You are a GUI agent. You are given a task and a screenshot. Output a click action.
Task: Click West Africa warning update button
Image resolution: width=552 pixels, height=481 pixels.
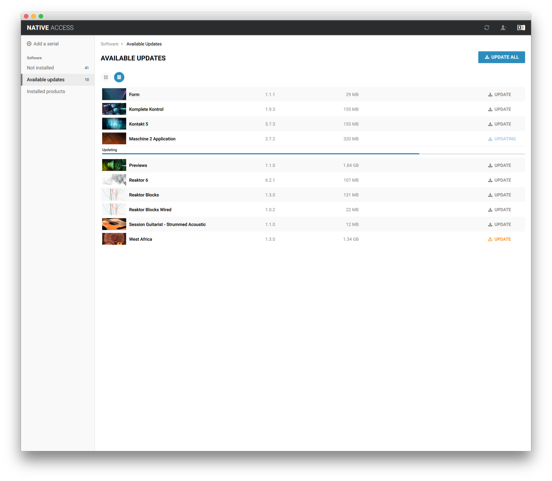499,239
